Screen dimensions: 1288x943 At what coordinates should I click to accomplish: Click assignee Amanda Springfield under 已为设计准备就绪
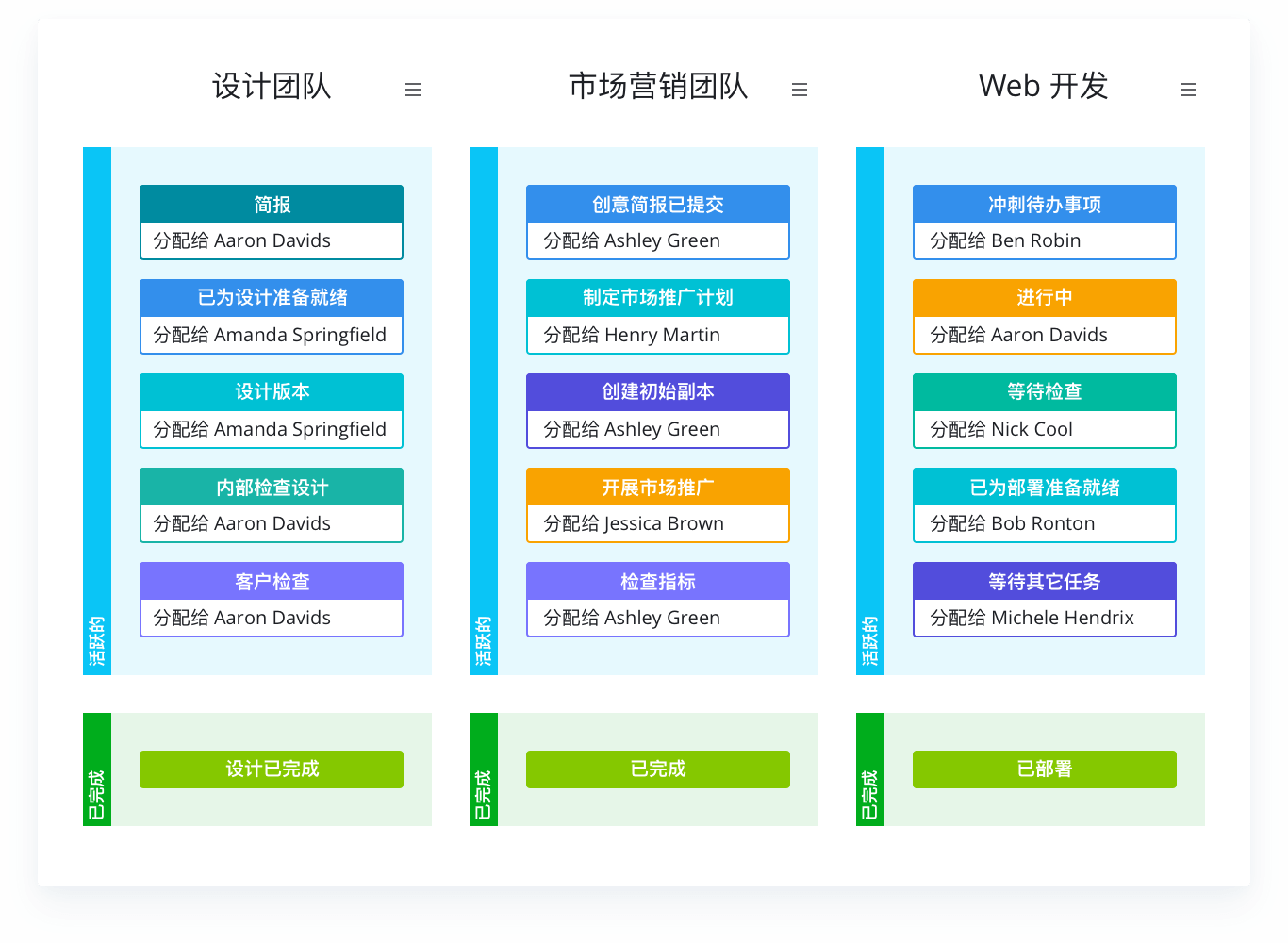[270, 335]
